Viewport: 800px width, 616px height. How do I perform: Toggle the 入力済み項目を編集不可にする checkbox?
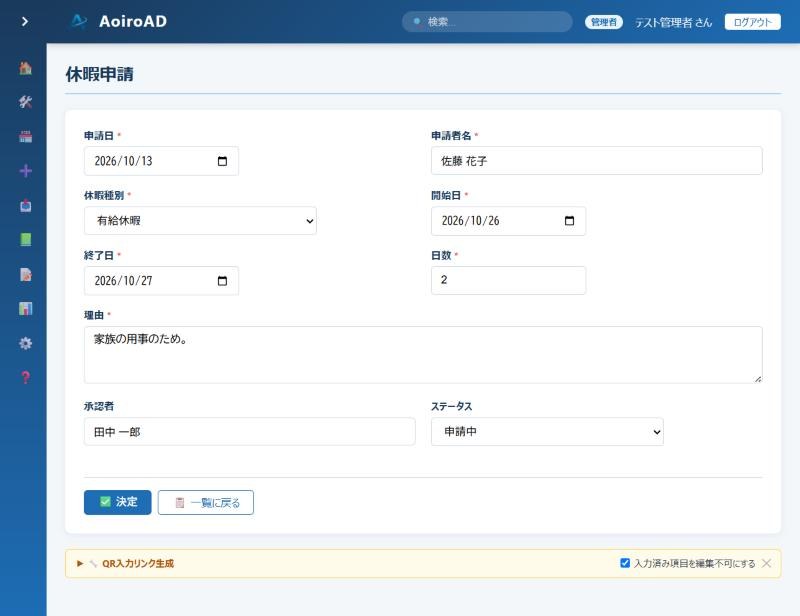pyautogui.click(x=625, y=563)
